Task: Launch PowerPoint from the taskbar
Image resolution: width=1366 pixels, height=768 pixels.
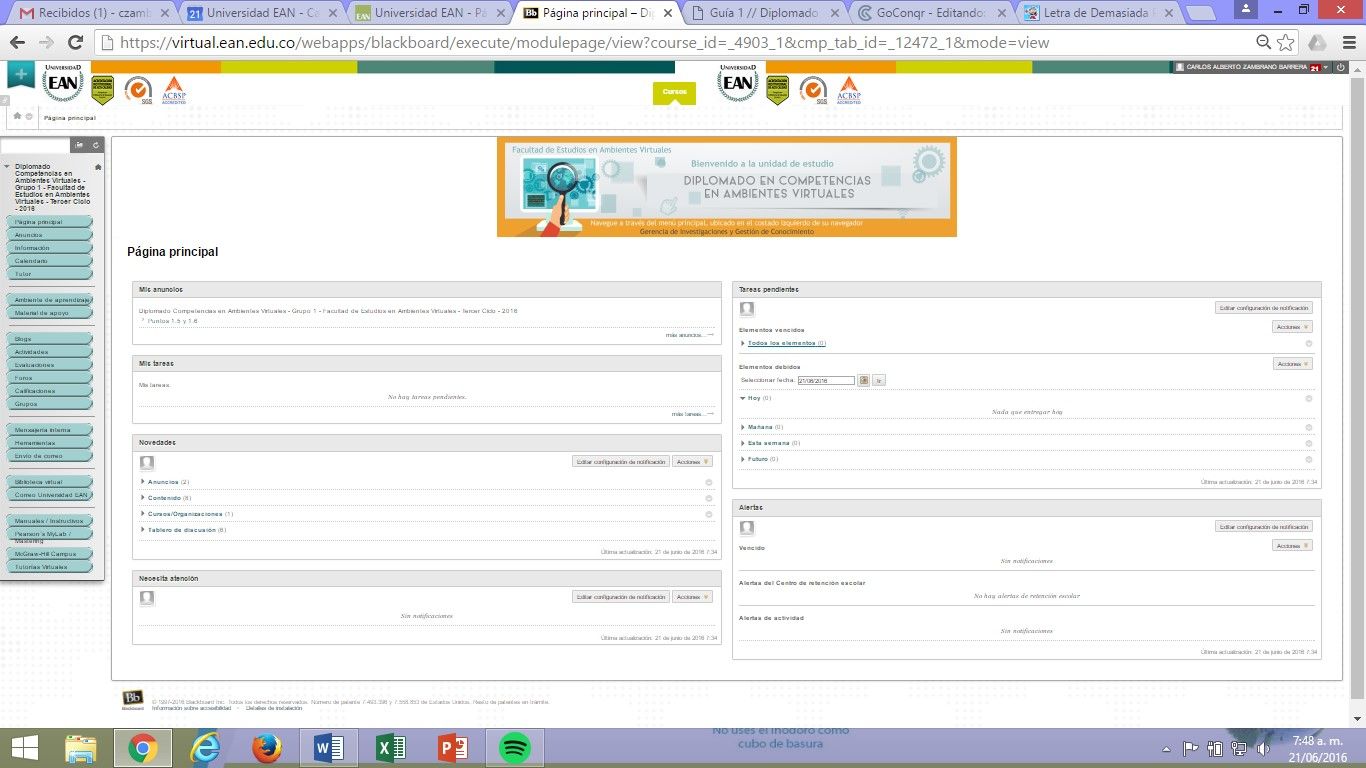Action: click(452, 748)
